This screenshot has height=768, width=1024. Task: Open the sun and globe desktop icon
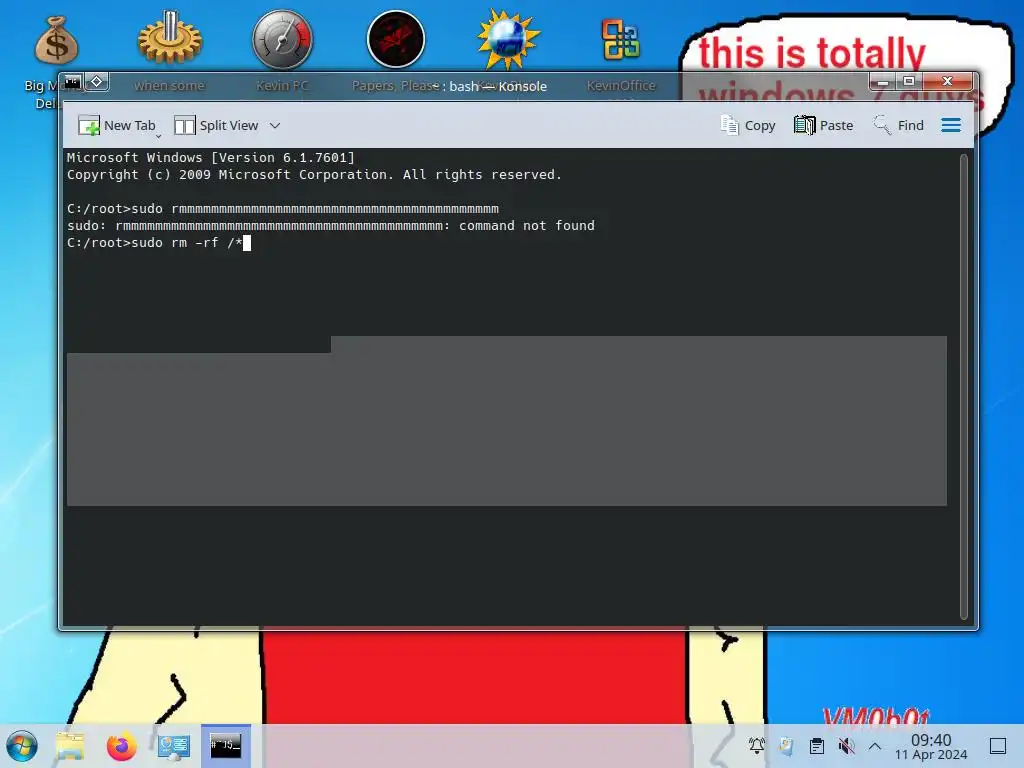click(x=507, y=39)
